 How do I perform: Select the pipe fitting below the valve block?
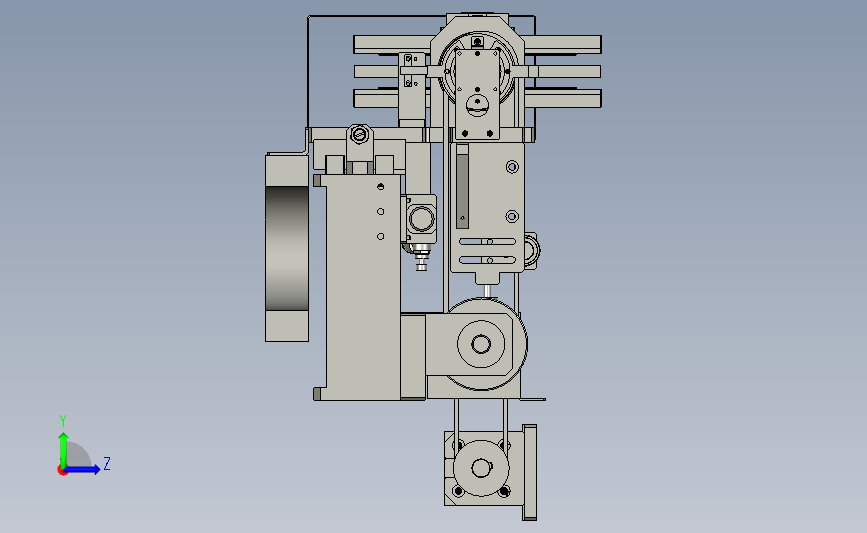tap(421, 258)
